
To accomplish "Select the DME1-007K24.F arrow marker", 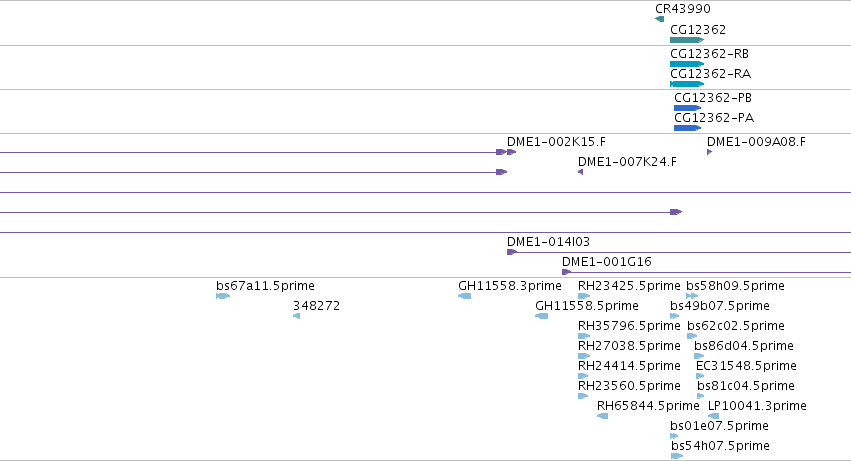I will (x=581, y=172).
